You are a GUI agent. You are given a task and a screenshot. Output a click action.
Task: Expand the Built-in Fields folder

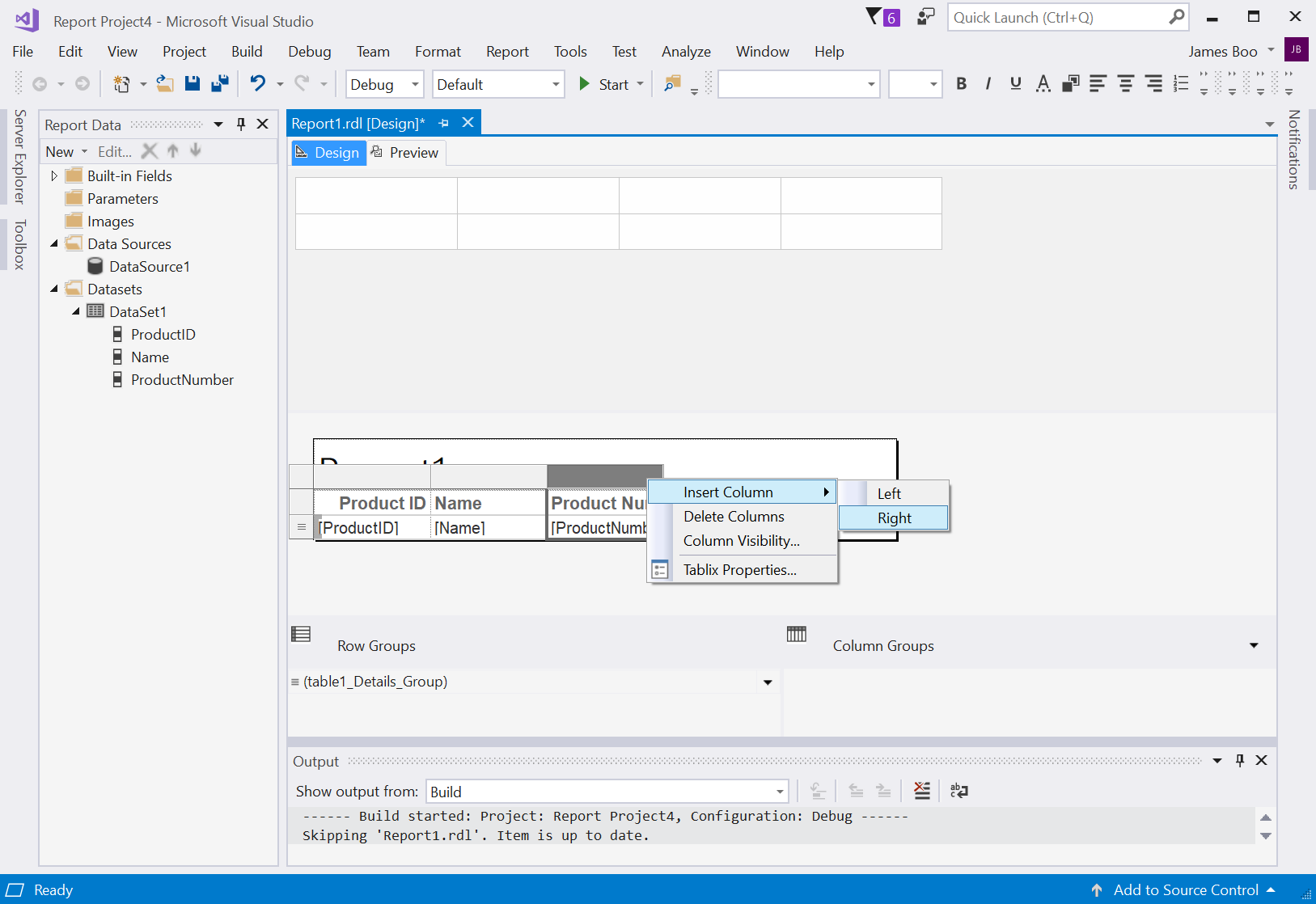[x=54, y=175]
